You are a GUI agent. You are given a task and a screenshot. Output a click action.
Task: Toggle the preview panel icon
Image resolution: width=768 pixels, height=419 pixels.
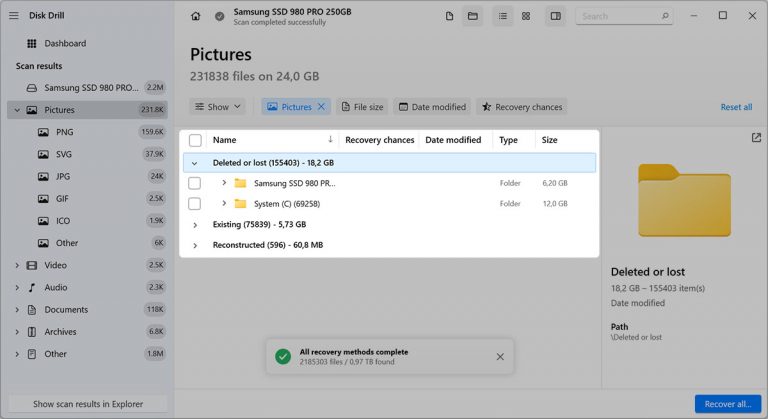pyautogui.click(x=555, y=16)
